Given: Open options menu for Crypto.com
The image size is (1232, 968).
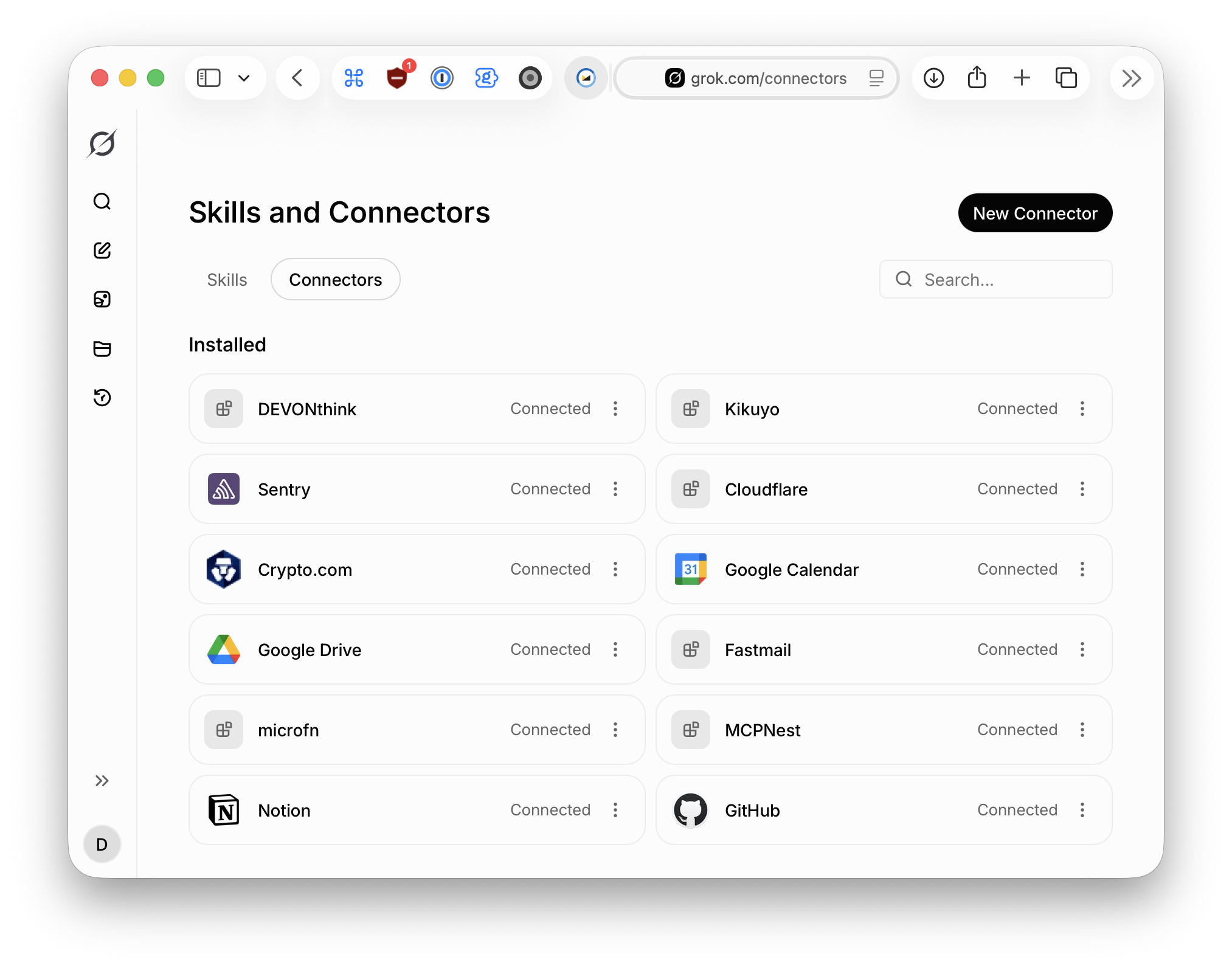Looking at the screenshot, I should coord(615,569).
